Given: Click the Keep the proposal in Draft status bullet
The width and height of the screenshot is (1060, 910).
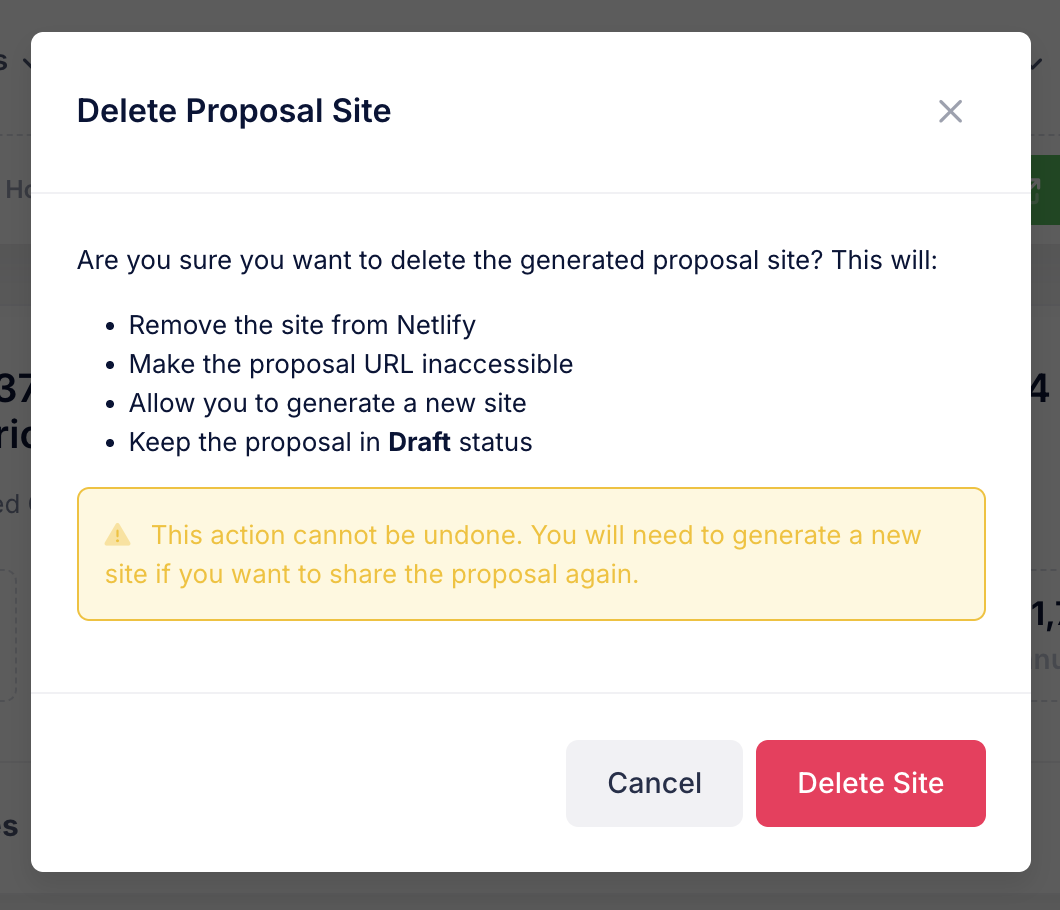Looking at the screenshot, I should (330, 442).
